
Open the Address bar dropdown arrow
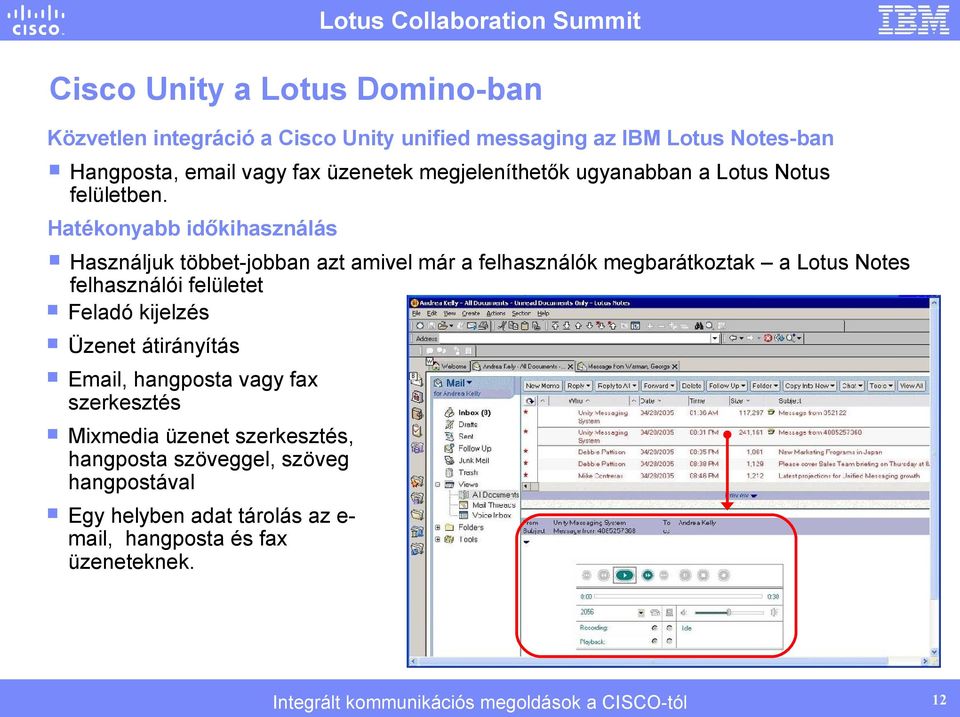pos(714,338)
